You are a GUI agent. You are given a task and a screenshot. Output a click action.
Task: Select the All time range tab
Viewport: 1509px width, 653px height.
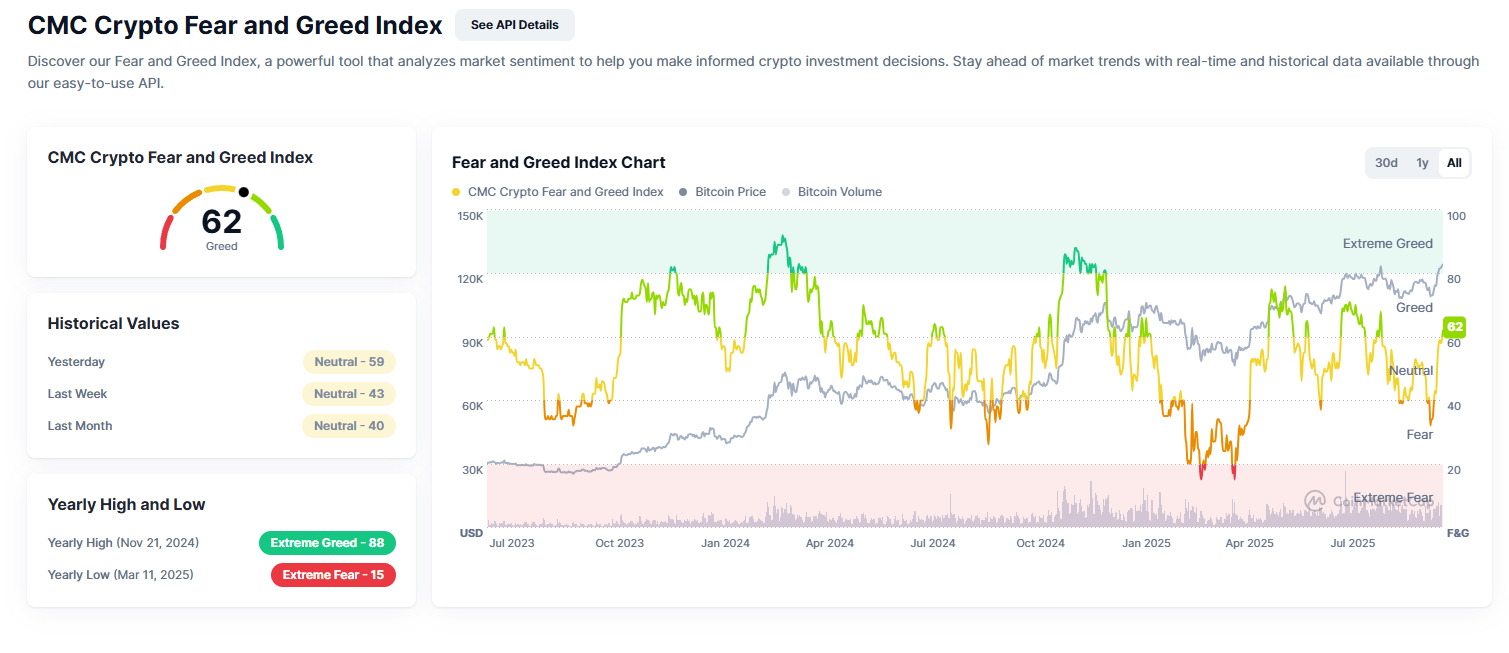click(1454, 163)
